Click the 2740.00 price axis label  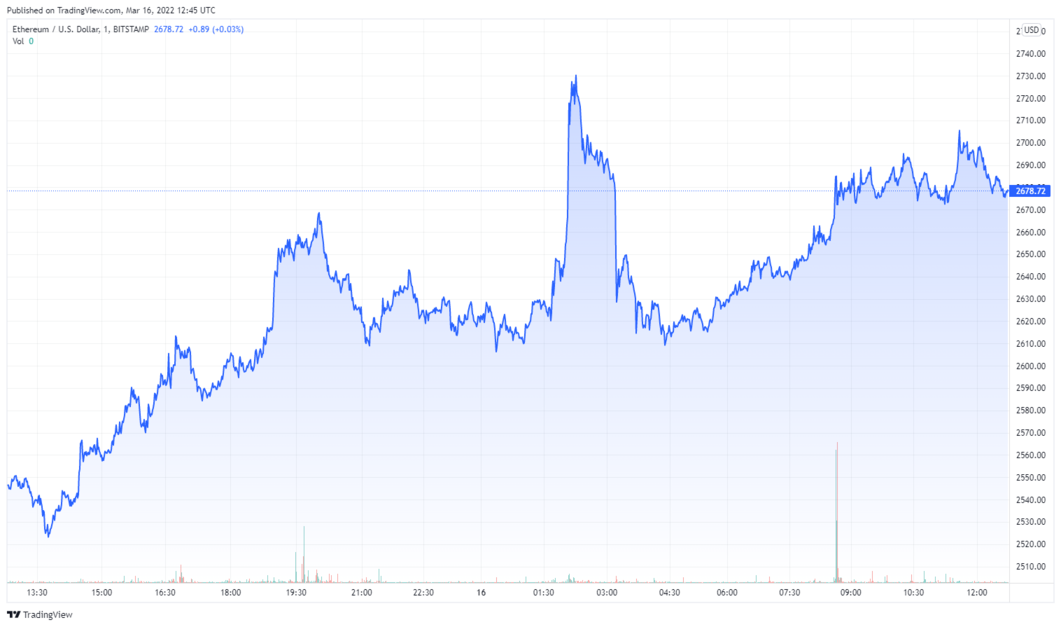1031,53
